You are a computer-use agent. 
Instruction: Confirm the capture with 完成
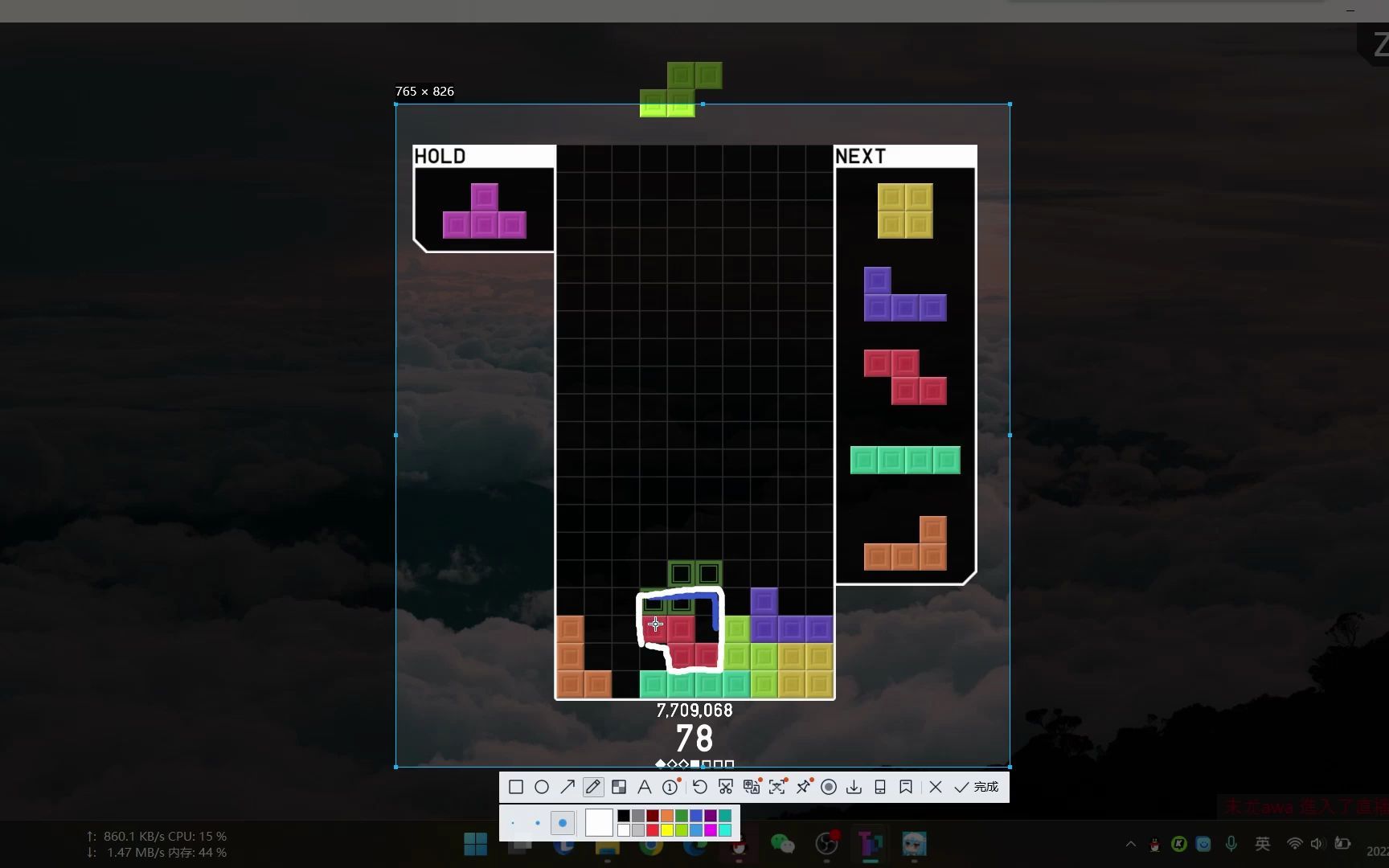pyautogui.click(x=977, y=787)
